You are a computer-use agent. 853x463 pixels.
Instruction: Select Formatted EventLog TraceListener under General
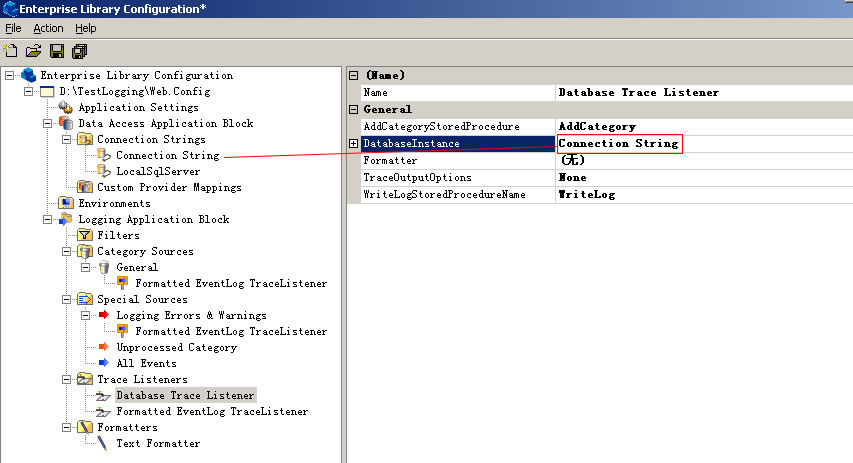231,283
